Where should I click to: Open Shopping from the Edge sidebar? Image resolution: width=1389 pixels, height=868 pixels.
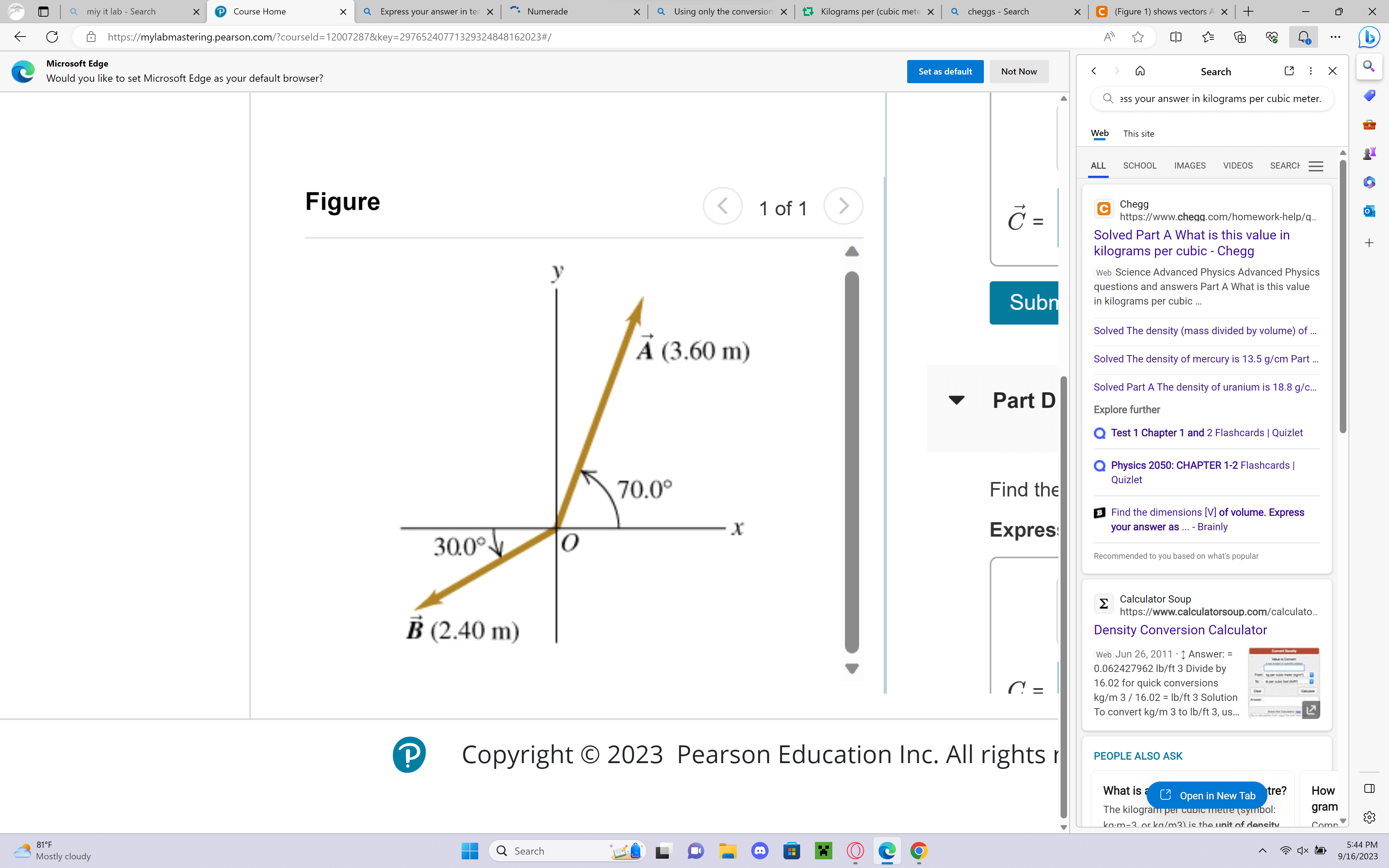point(1369,95)
